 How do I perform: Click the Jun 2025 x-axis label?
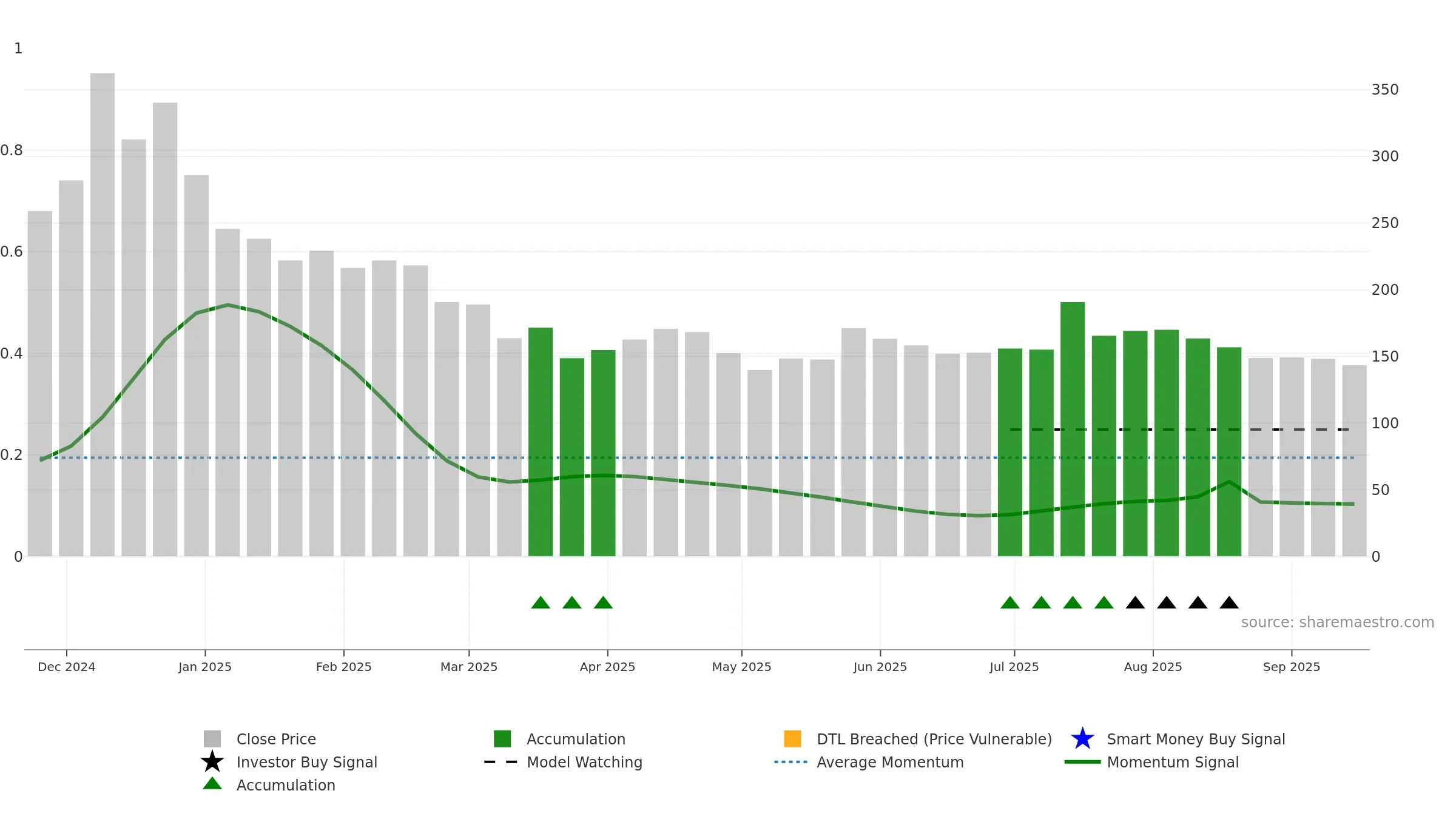[x=880, y=667]
